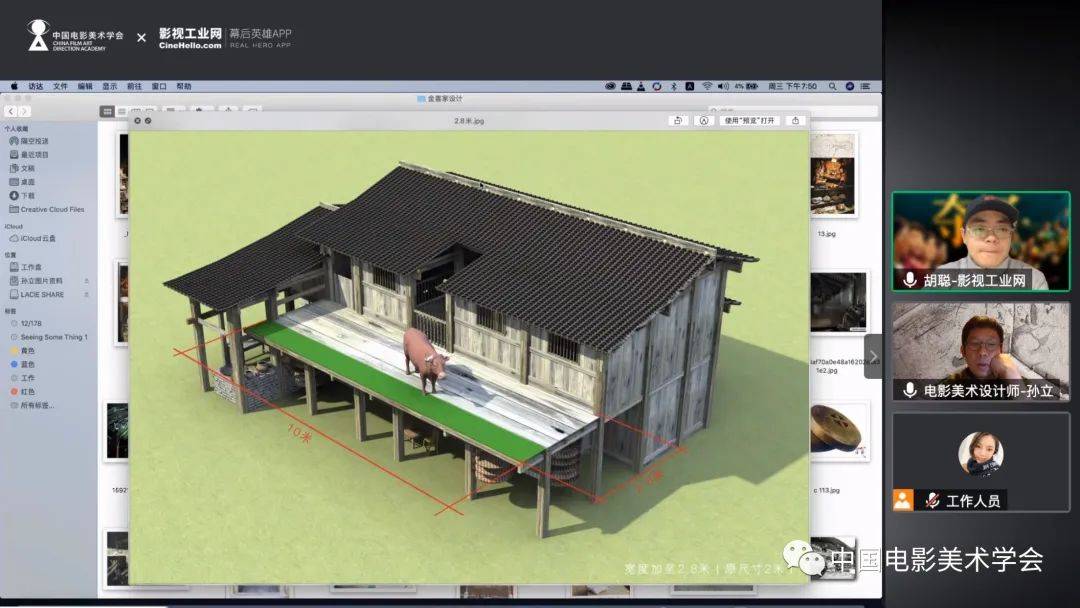Switch Finder to list view

point(122,111)
